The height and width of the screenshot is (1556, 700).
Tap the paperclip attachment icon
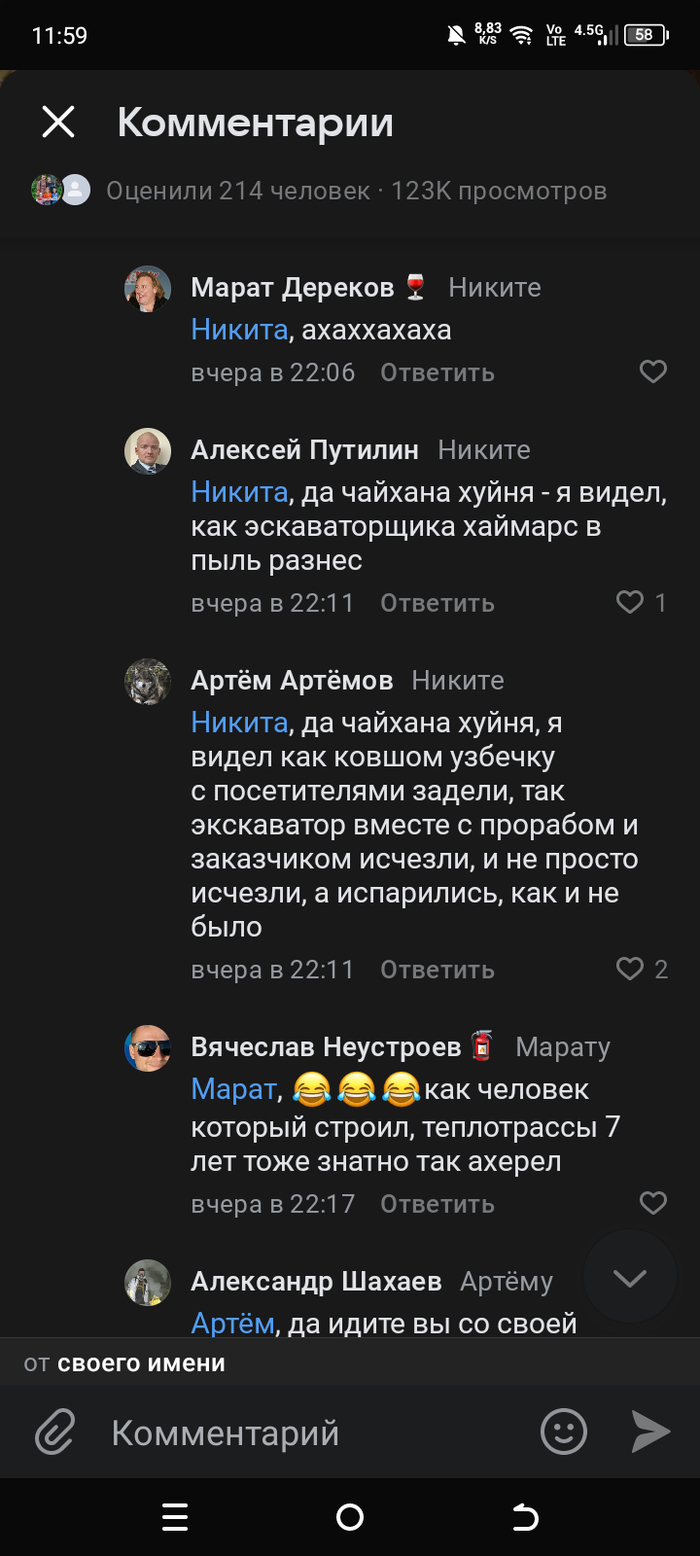pos(56,1432)
